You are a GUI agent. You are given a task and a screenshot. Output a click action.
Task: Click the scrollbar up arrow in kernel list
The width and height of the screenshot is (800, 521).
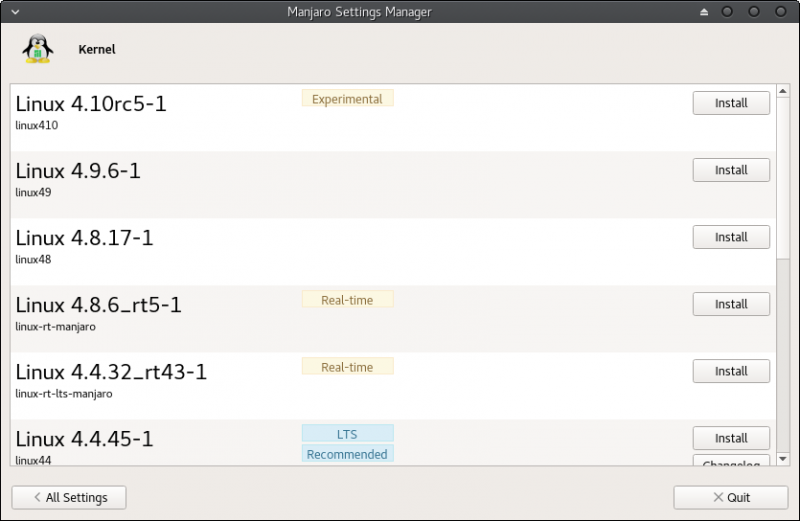coord(783,91)
